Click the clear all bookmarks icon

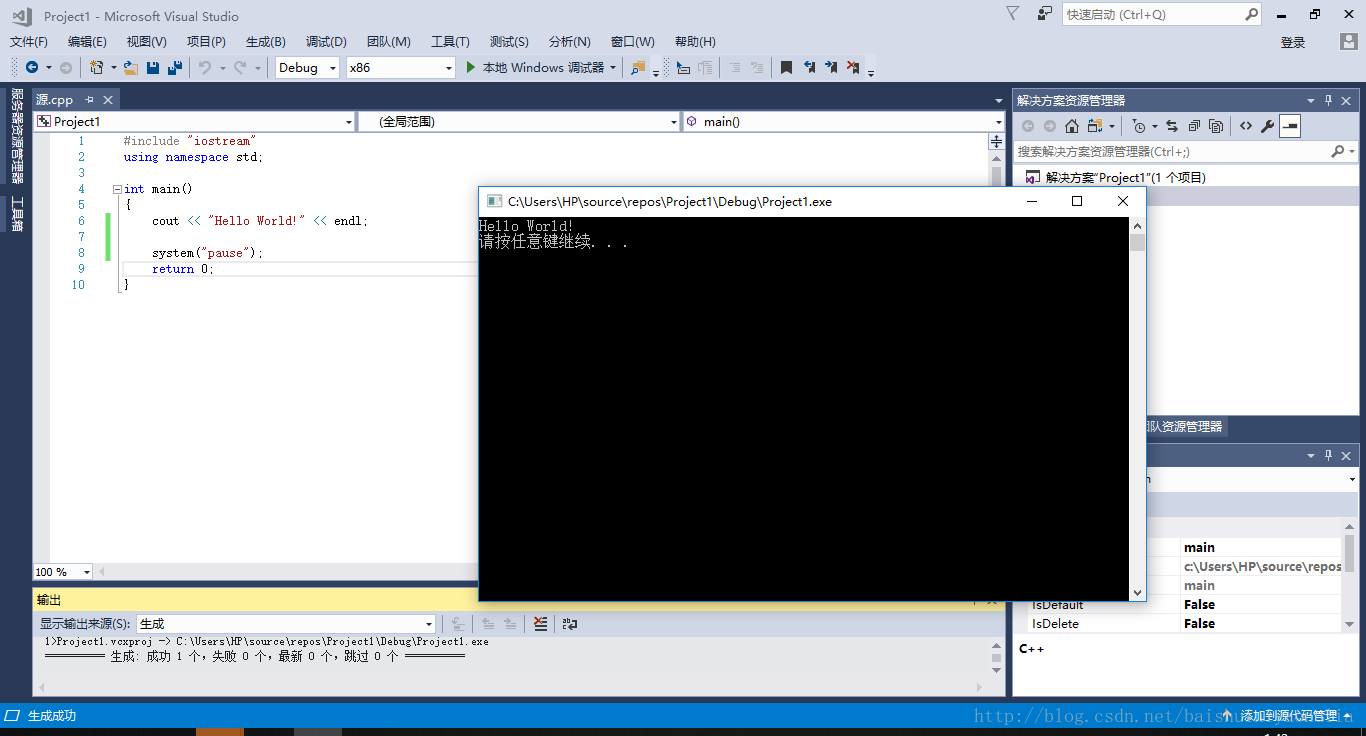(853, 67)
